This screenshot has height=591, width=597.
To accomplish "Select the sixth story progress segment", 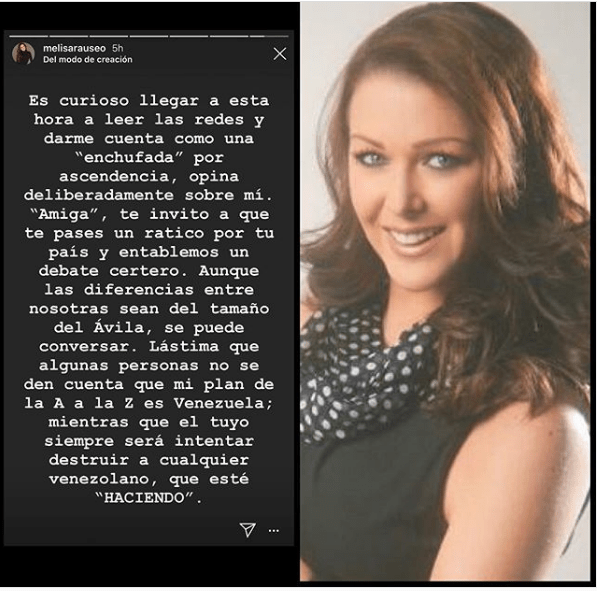I will click(x=229, y=37).
